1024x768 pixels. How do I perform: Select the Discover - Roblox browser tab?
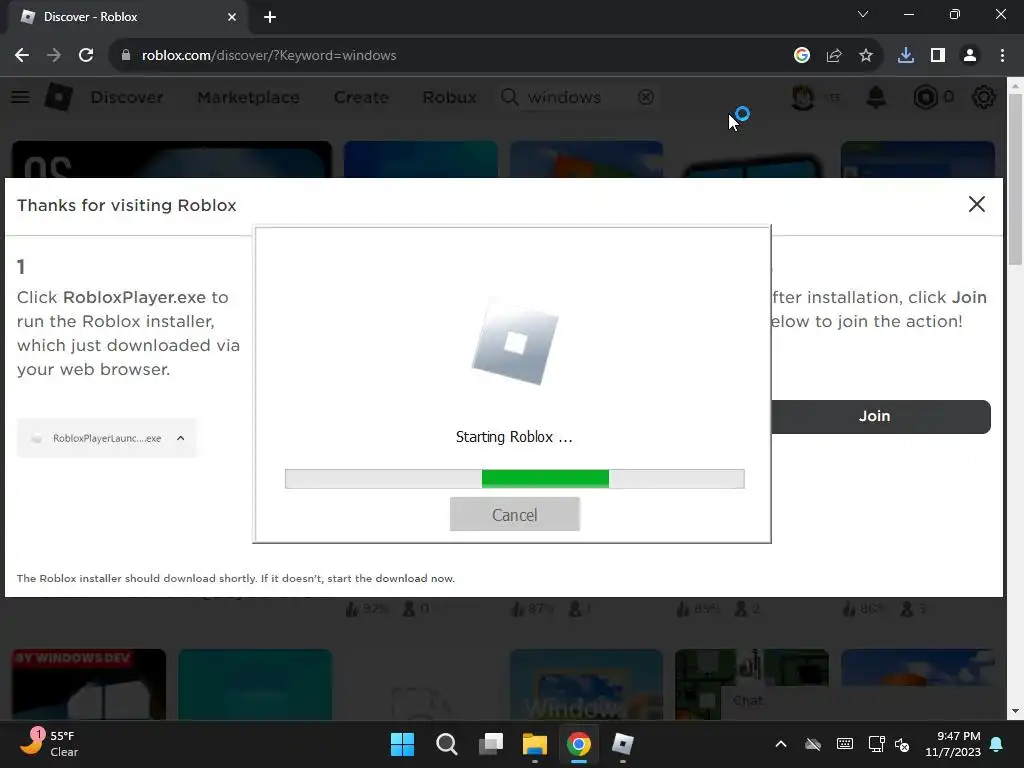[x=127, y=17]
